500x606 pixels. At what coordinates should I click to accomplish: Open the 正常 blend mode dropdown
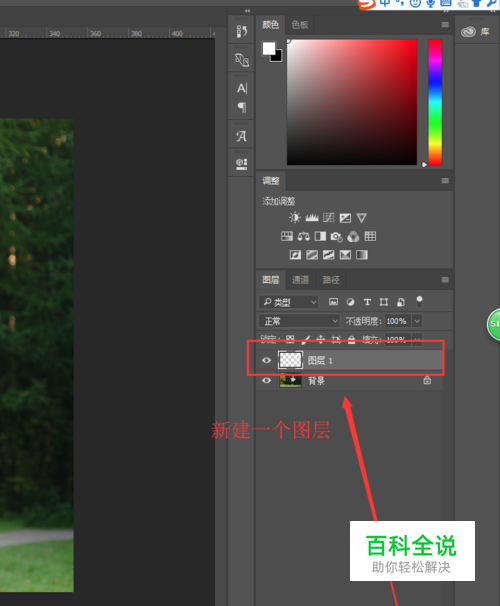[x=299, y=321]
